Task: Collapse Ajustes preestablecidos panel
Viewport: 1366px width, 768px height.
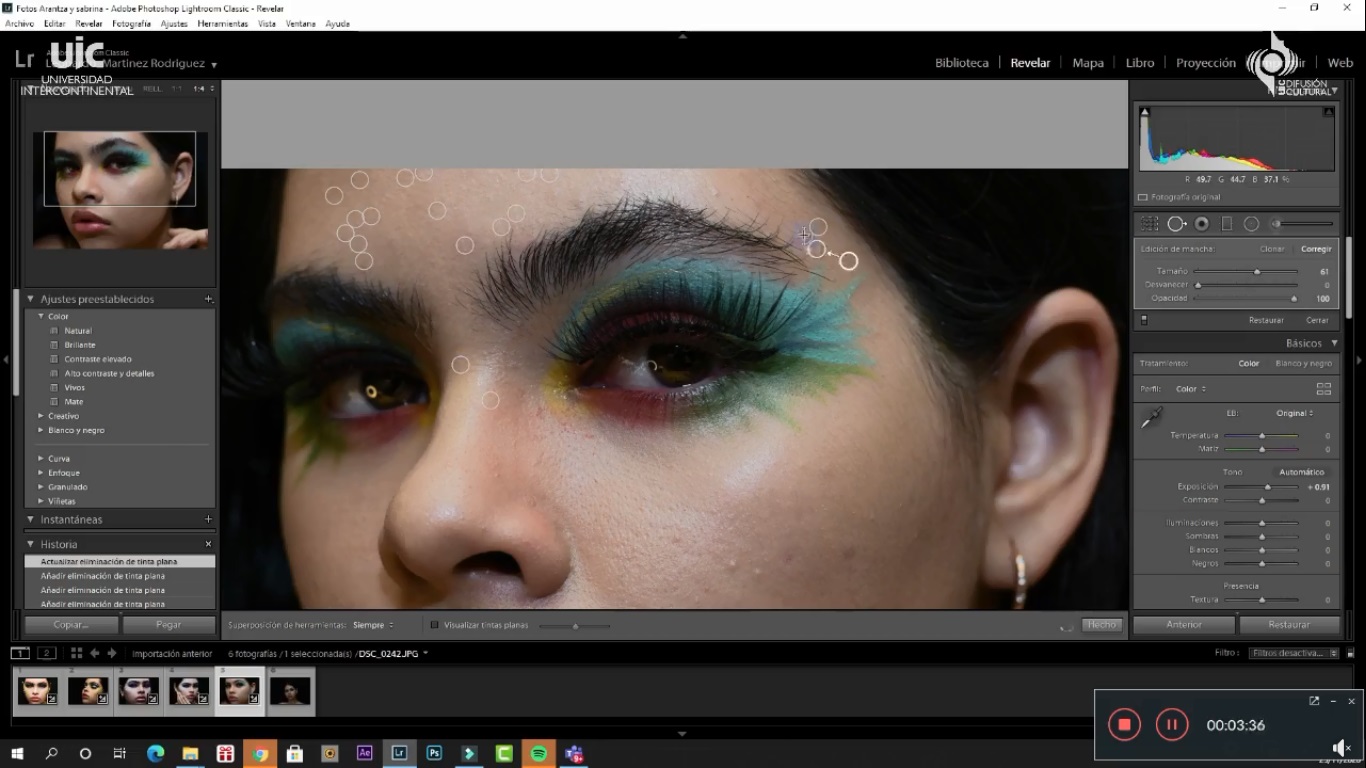Action: tap(30, 299)
